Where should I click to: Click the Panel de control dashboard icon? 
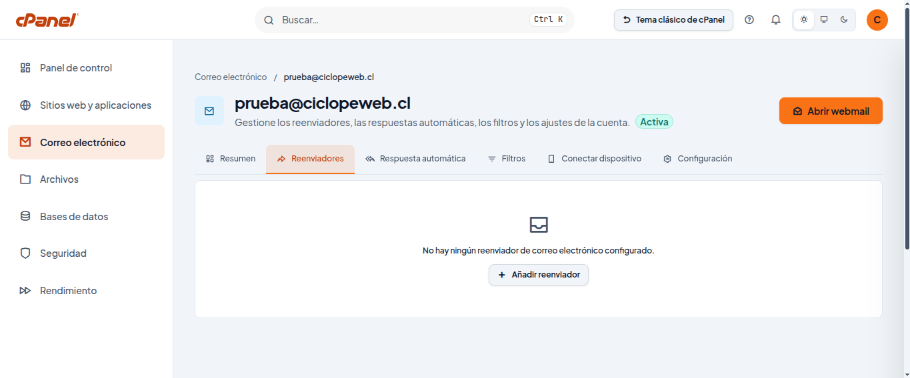(x=25, y=68)
